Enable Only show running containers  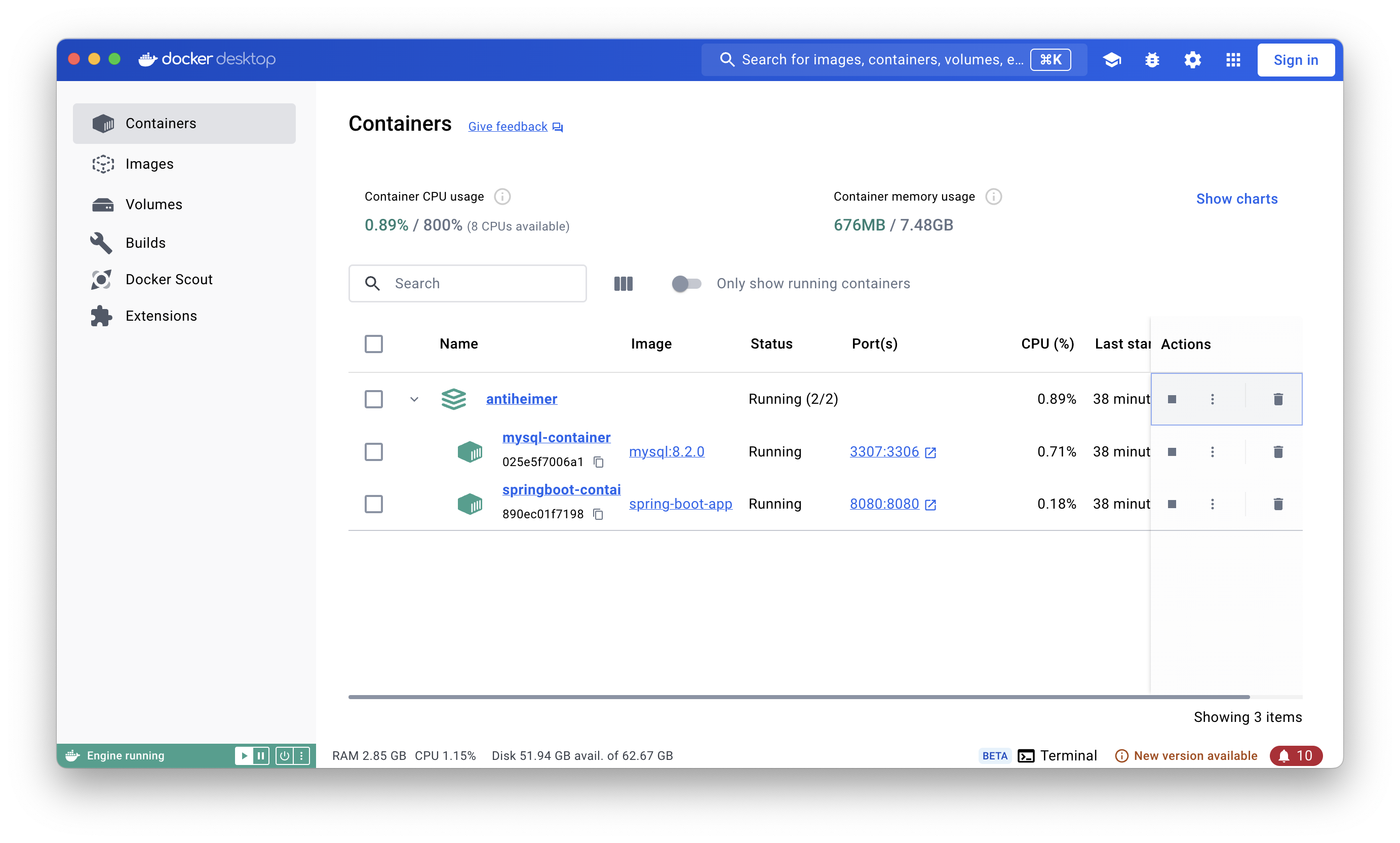pos(687,284)
